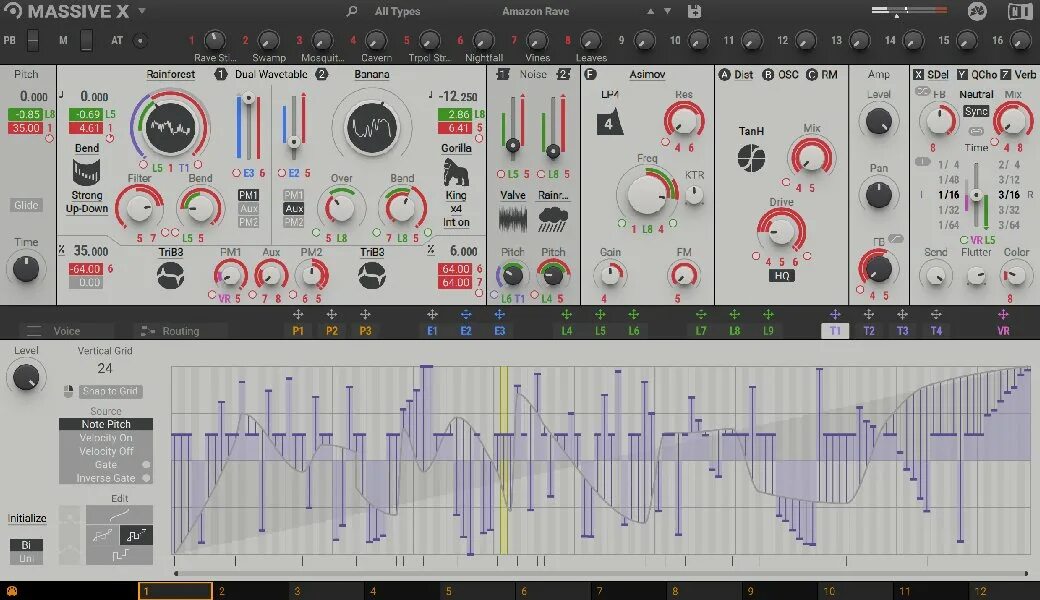The height and width of the screenshot is (600, 1040).
Task: Switch tracker to Bi polarity
Action: 26,545
